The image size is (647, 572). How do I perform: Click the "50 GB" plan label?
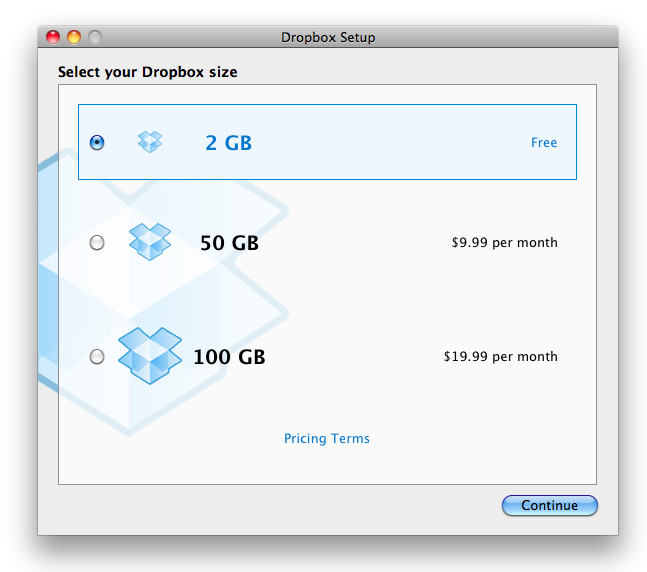click(229, 243)
